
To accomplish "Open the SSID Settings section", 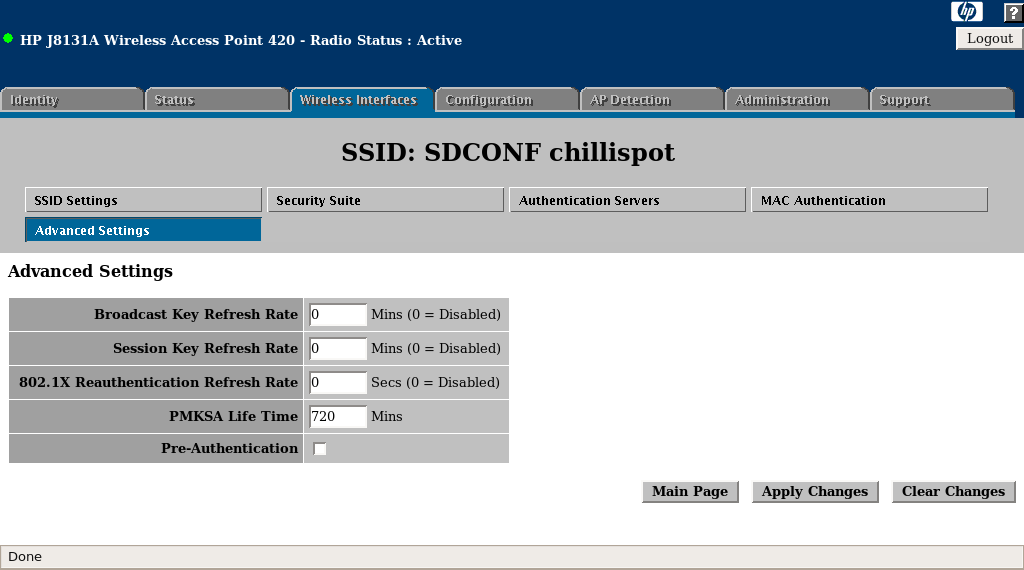I will (143, 200).
